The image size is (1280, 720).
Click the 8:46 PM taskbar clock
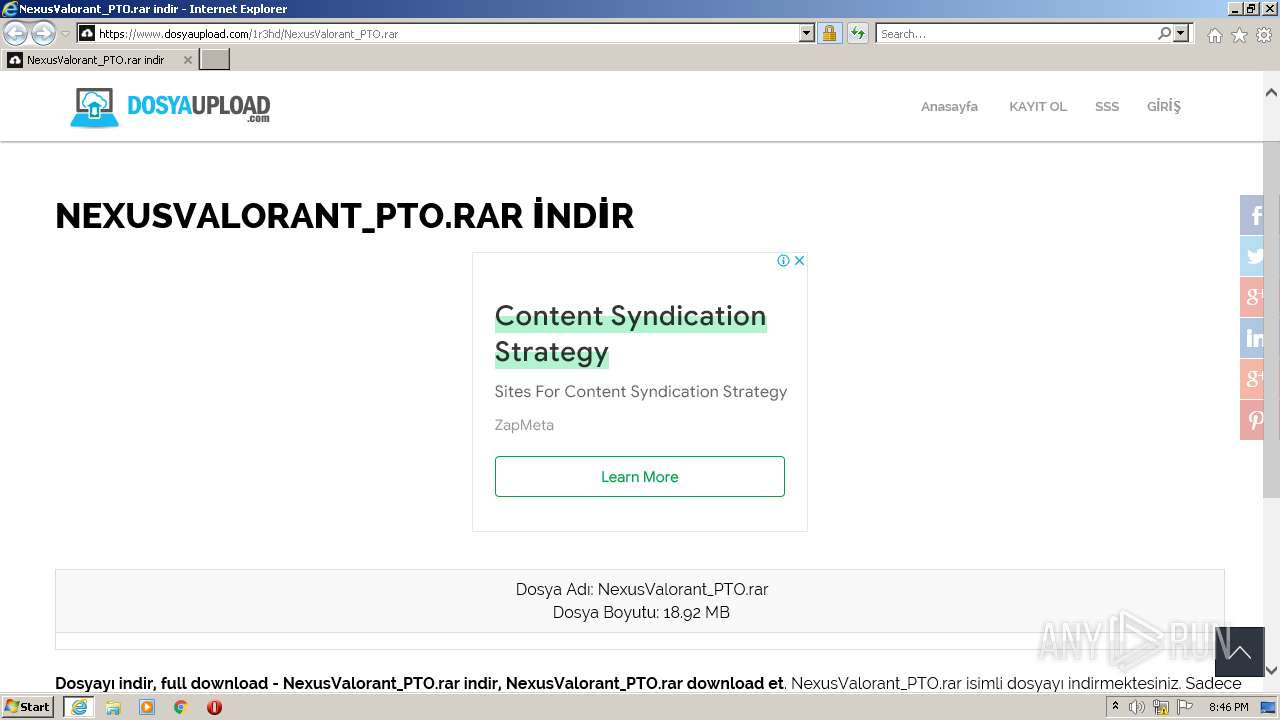click(x=1228, y=707)
